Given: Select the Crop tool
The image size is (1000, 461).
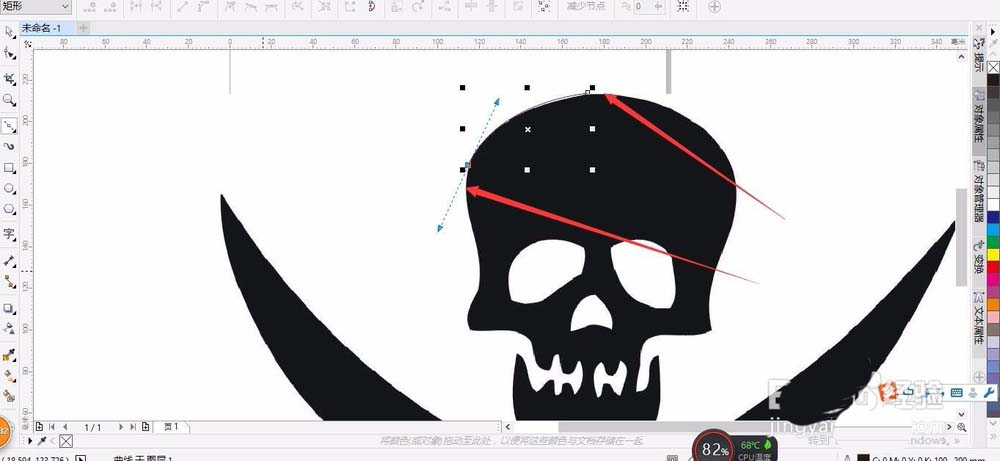Looking at the screenshot, I should point(9,78).
